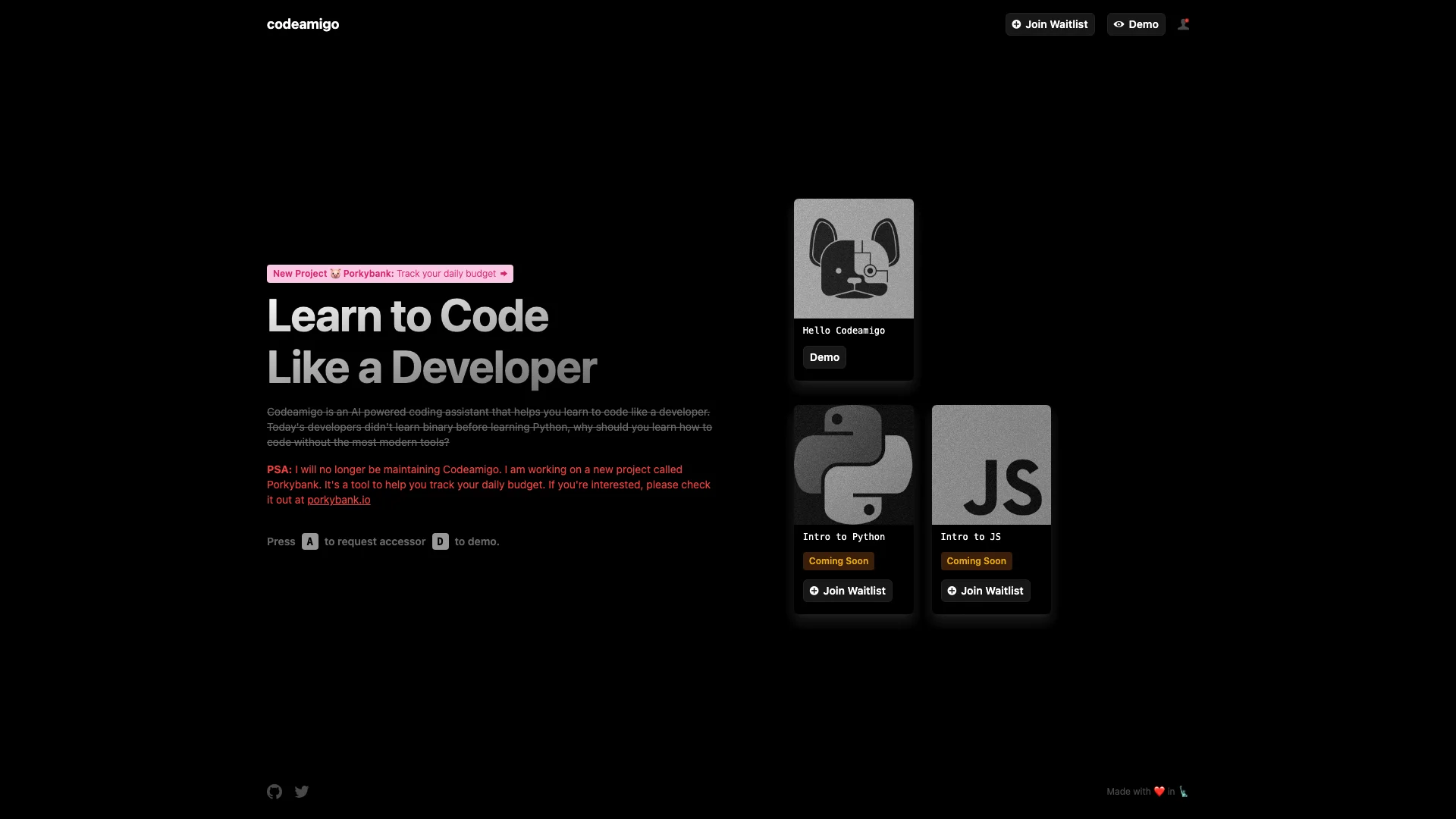Image resolution: width=1456 pixels, height=819 pixels.
Task: Open the Demo nav menu item
Action: point(1136,24)
